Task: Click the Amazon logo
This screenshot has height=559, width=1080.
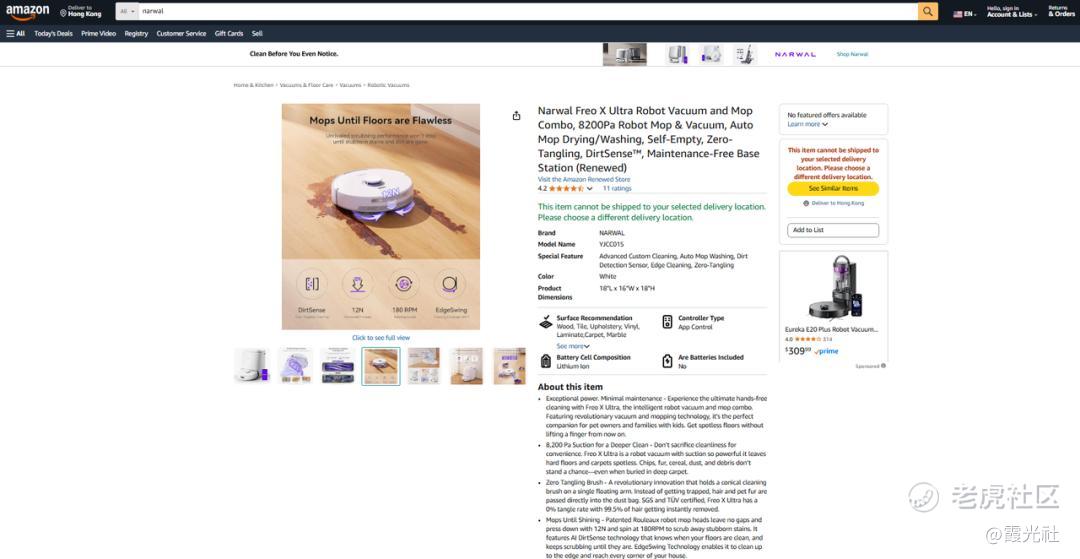Action: click(x=28, y=12)
